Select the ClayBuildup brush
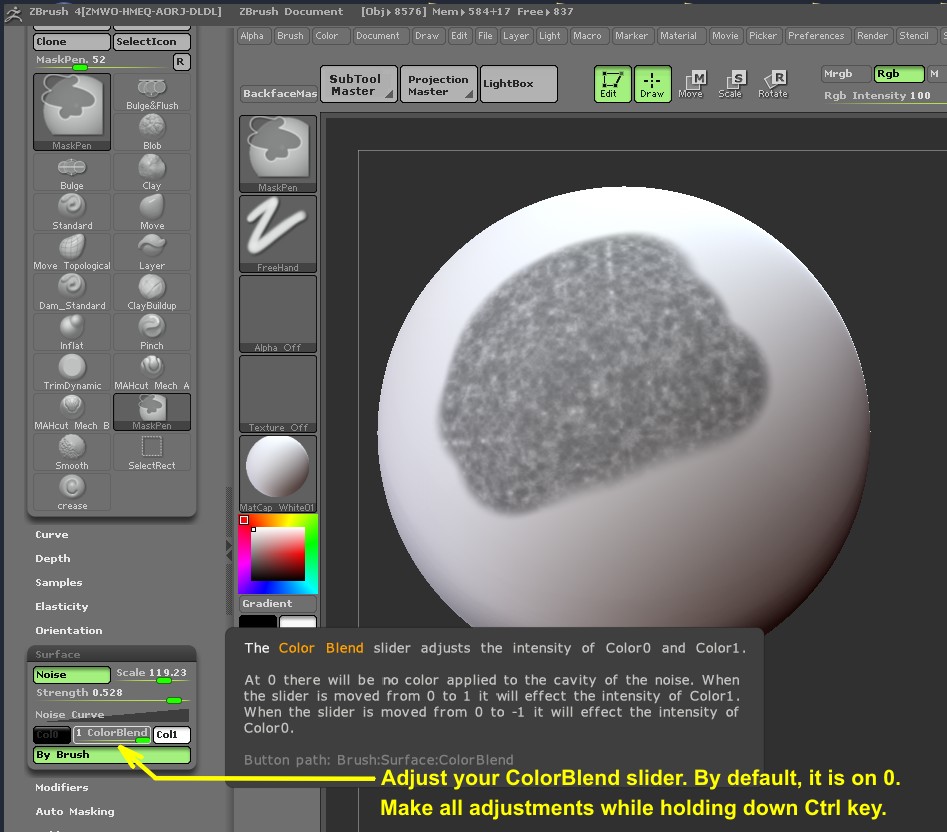Screen dimensions: 947x832 point(152,292)
